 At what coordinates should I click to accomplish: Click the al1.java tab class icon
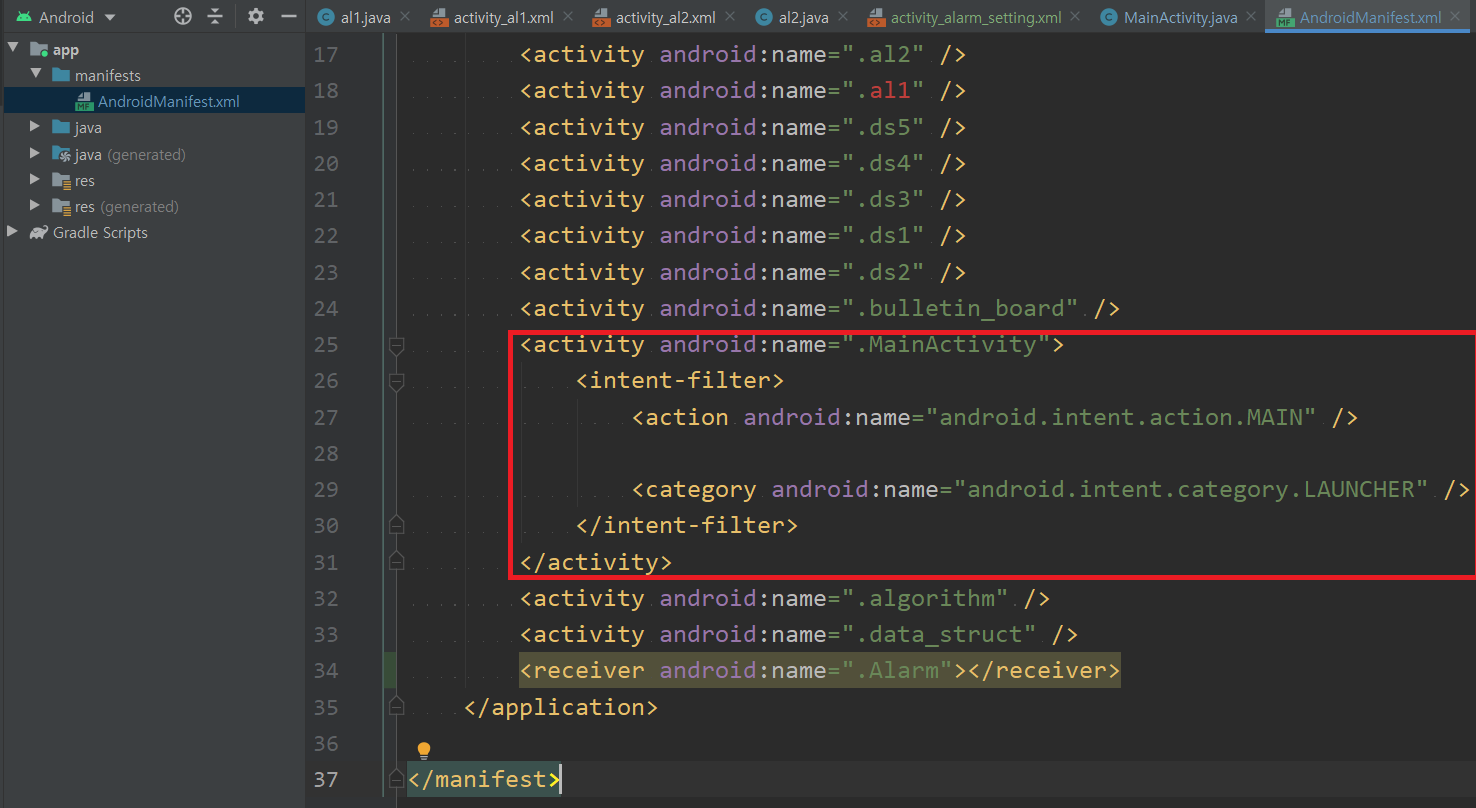point(326,17)
